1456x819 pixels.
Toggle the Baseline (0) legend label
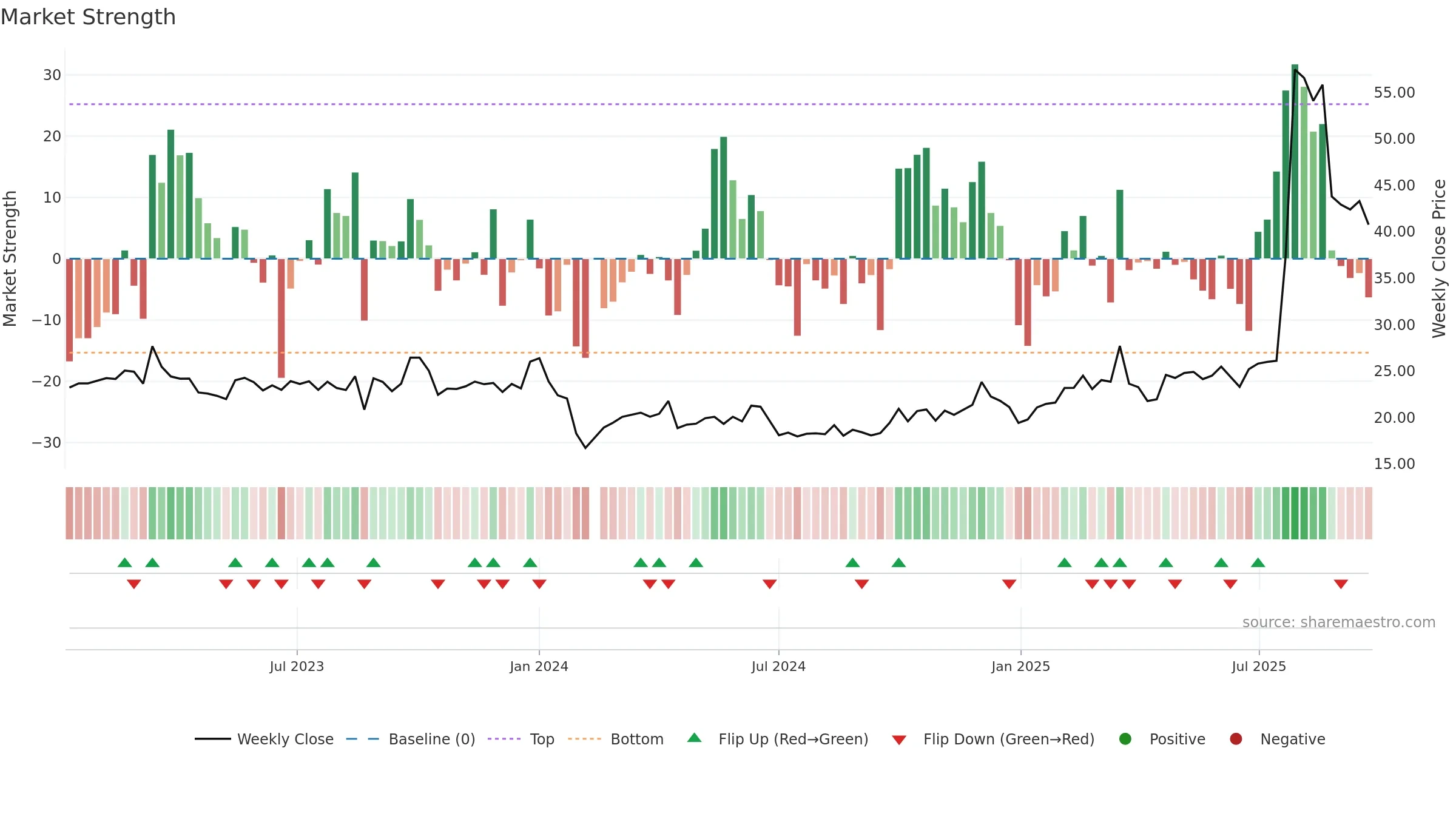432,739
